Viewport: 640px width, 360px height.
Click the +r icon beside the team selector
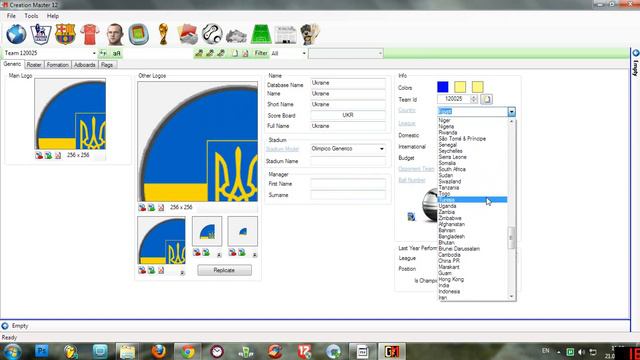(103, 53)
